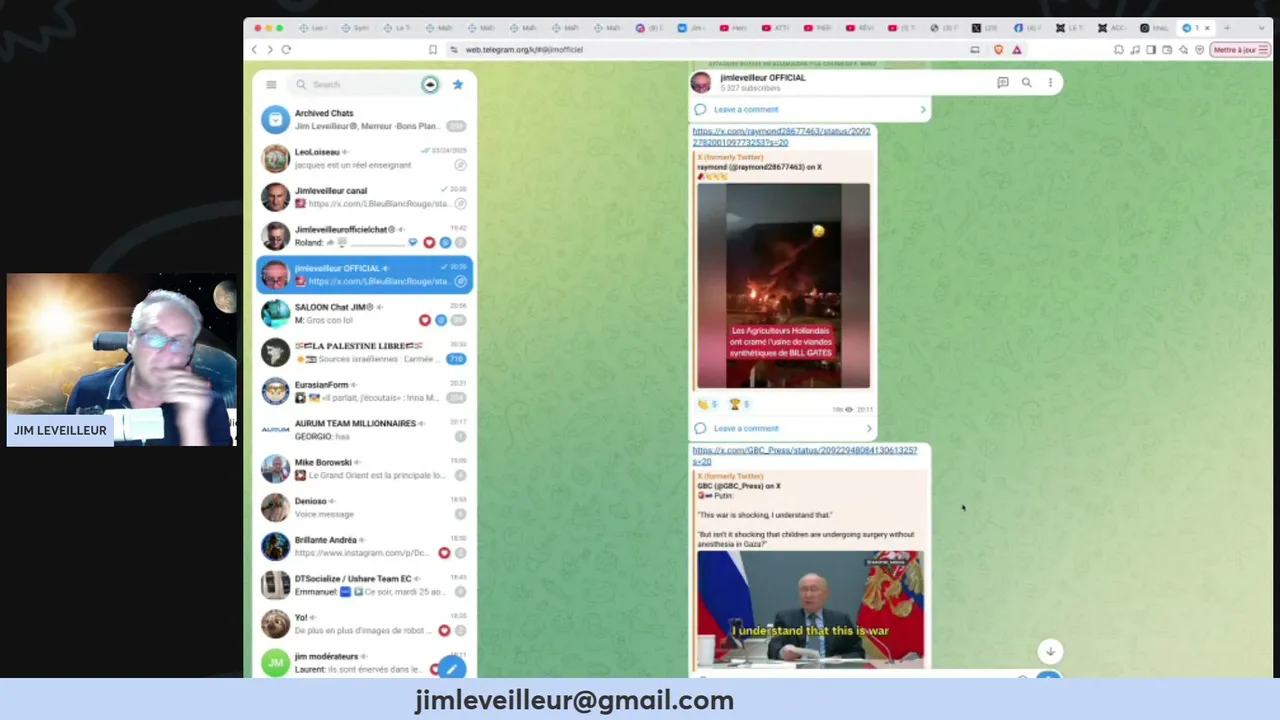This screenshot has width=1280, height=720.
Task: Toggle the browser sidebar panel icon
Action: click(1151, 50)
